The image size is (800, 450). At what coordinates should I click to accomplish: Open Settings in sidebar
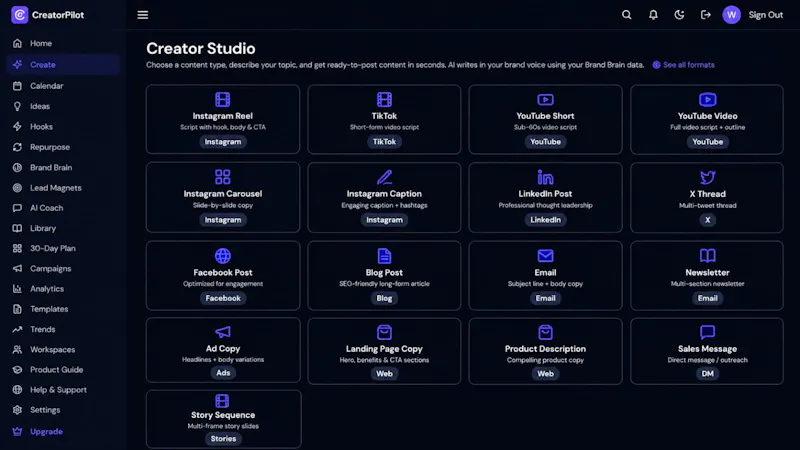pyautogui.click(x=63, y=410)
